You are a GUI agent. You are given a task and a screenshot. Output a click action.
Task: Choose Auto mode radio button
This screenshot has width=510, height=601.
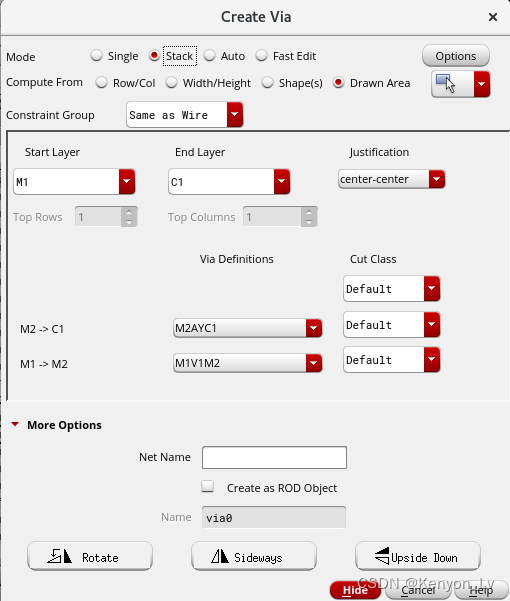[x=209, y=56]
